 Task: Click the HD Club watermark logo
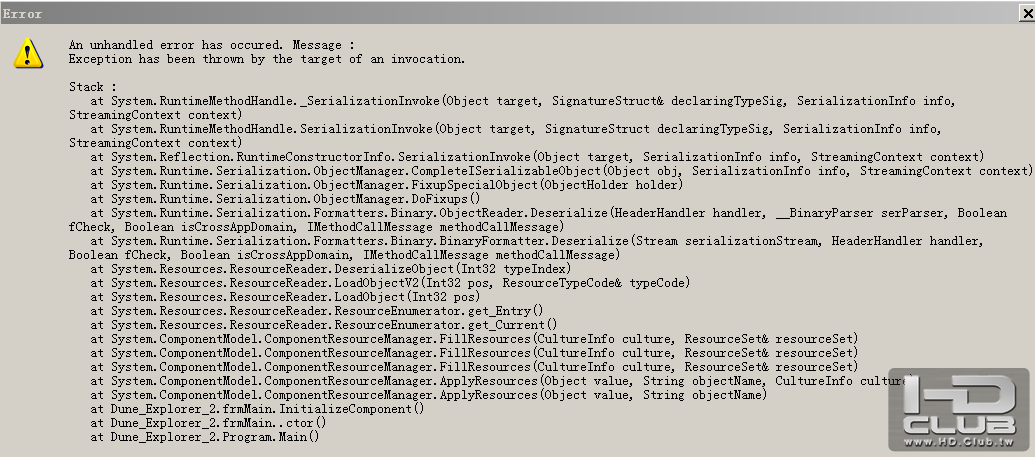pos(964,405)
